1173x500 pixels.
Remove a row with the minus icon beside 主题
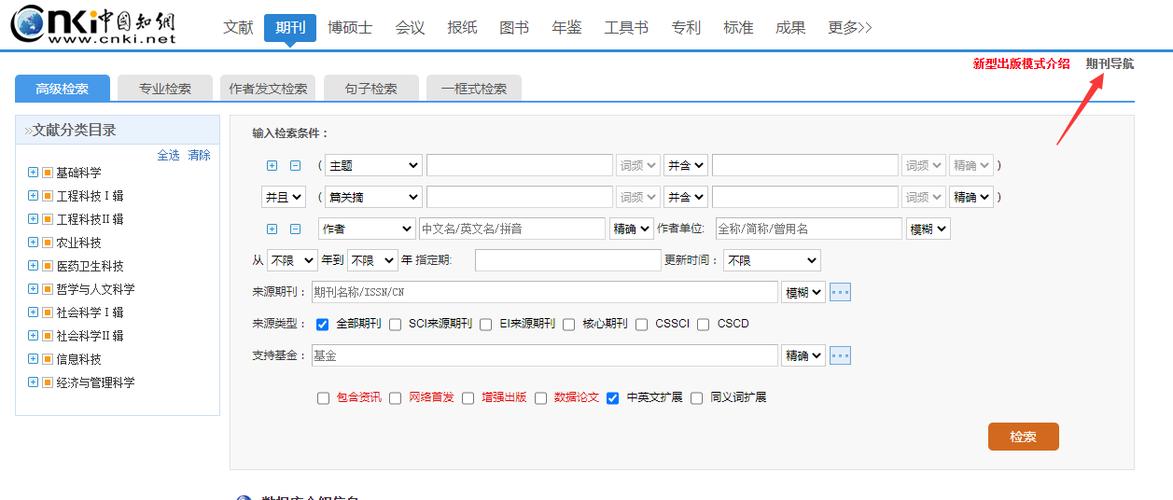click(295, 165)
